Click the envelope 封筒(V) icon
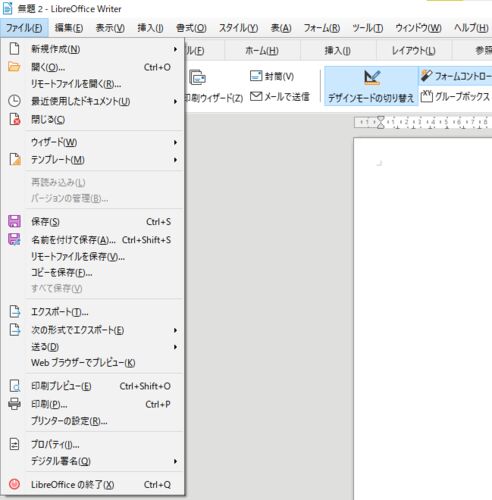This screenshot has width=492, height=500. tap(256, 76)
